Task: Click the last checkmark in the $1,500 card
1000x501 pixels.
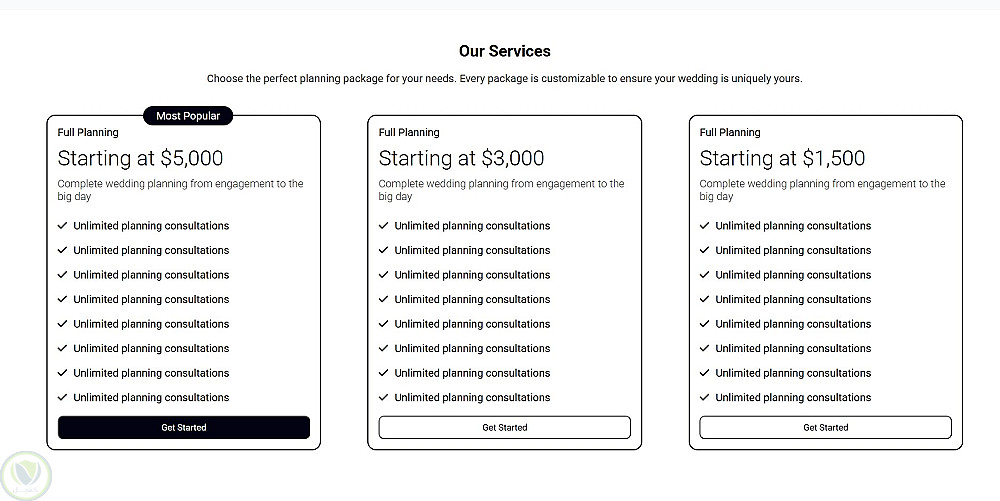Action: [x=704, y=398]
